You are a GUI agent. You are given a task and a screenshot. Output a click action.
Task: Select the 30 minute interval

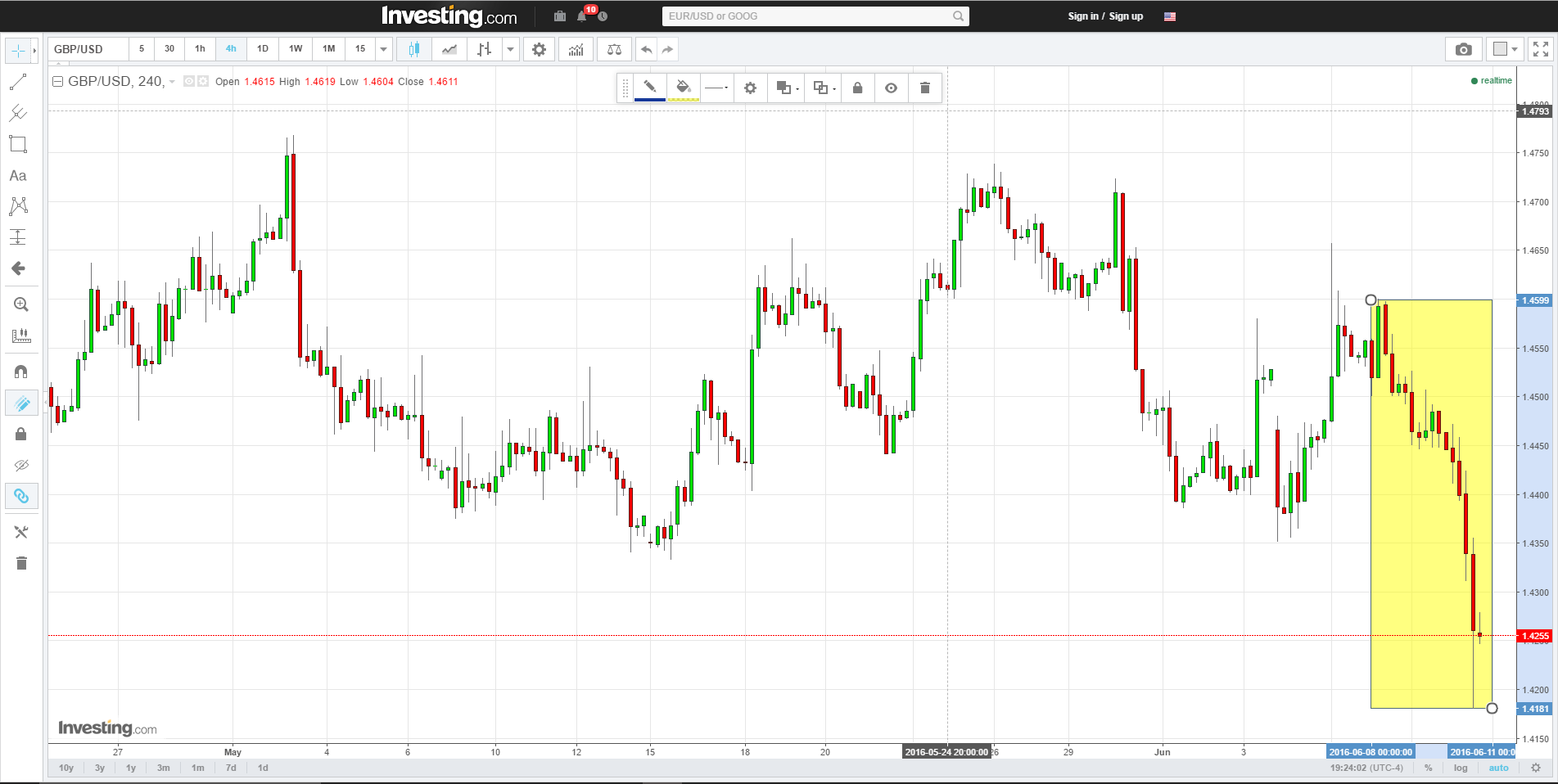pyautogui.click(x=169, y=49)
